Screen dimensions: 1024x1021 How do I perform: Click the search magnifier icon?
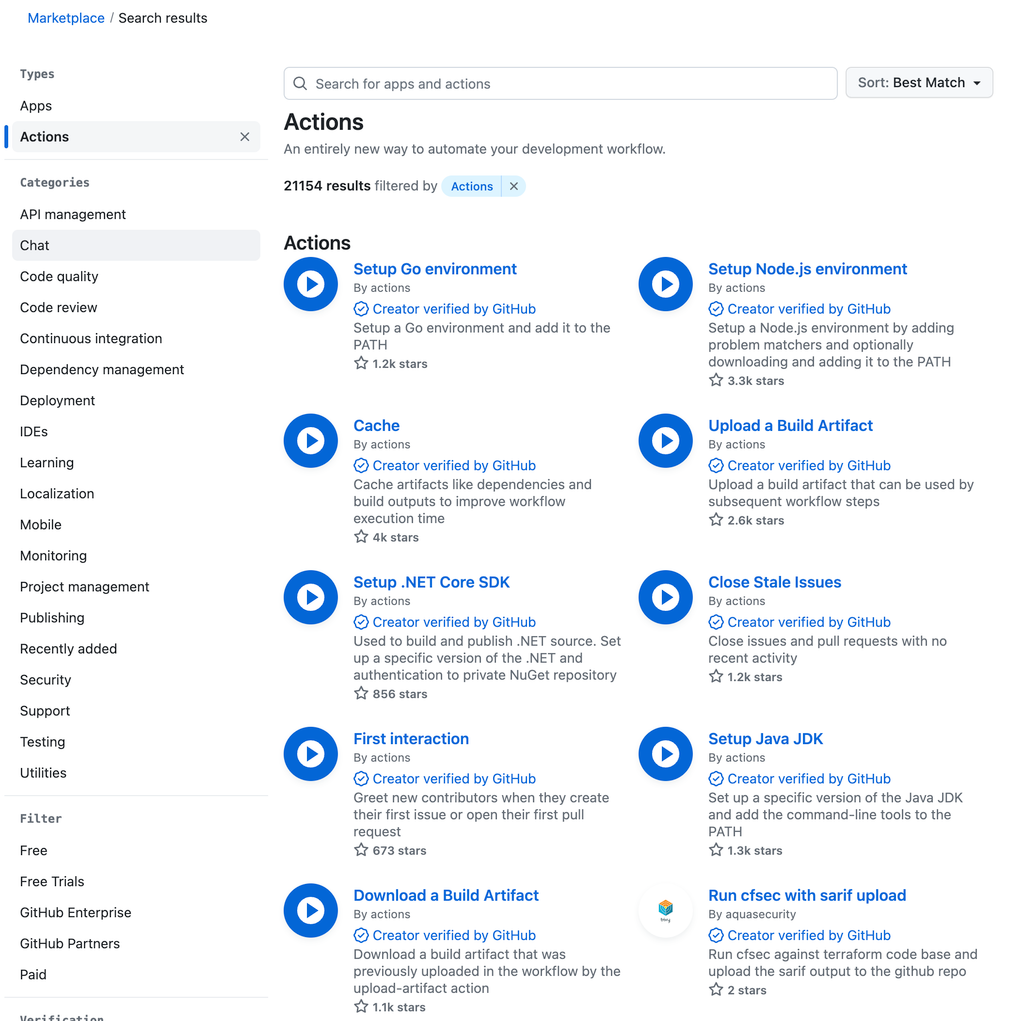pyautogui.click(x=299, y=83)
